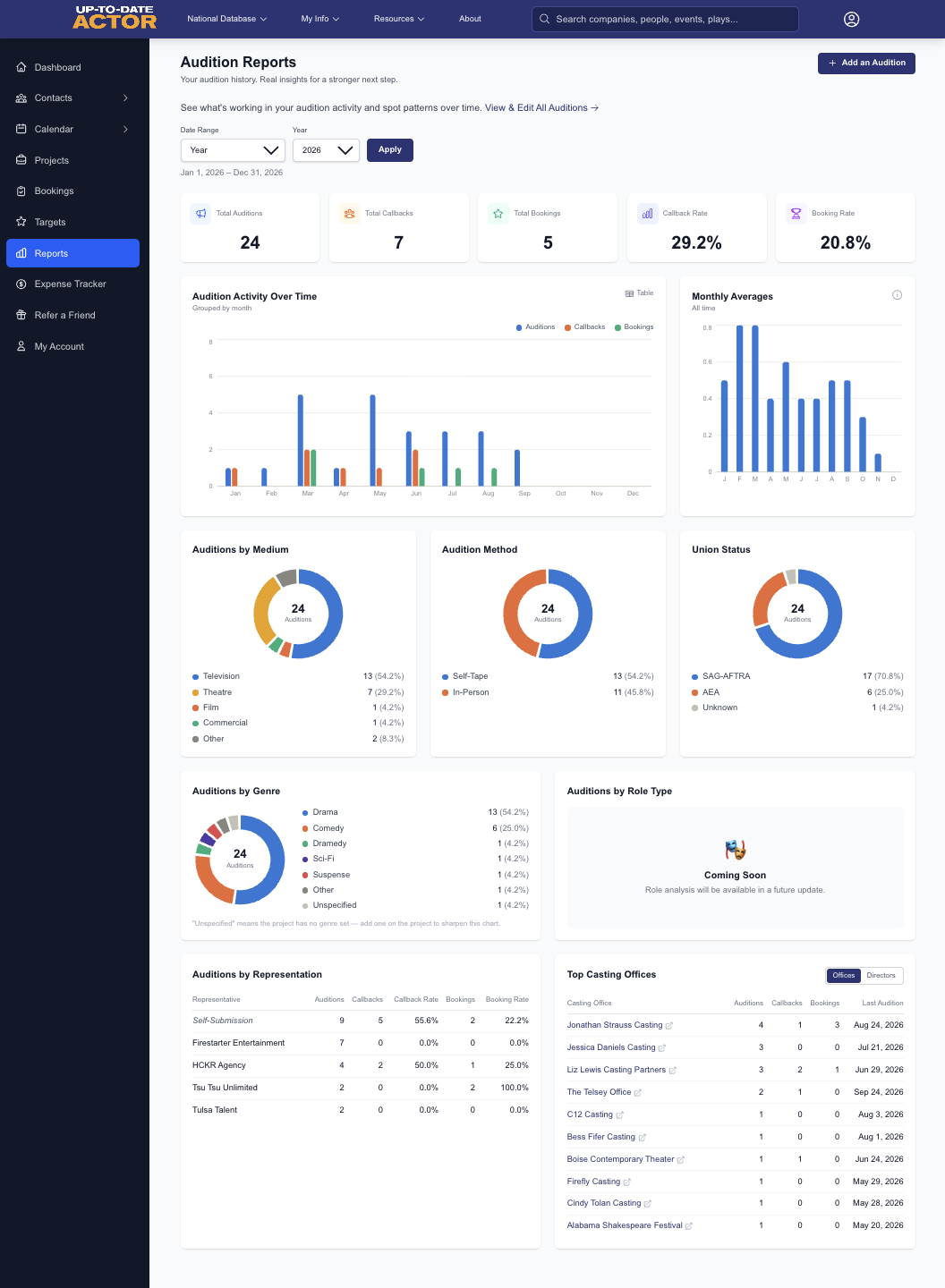Click the Total Bookings star icon
Viewport: 945px width, 1288px height.
(498, 214)
